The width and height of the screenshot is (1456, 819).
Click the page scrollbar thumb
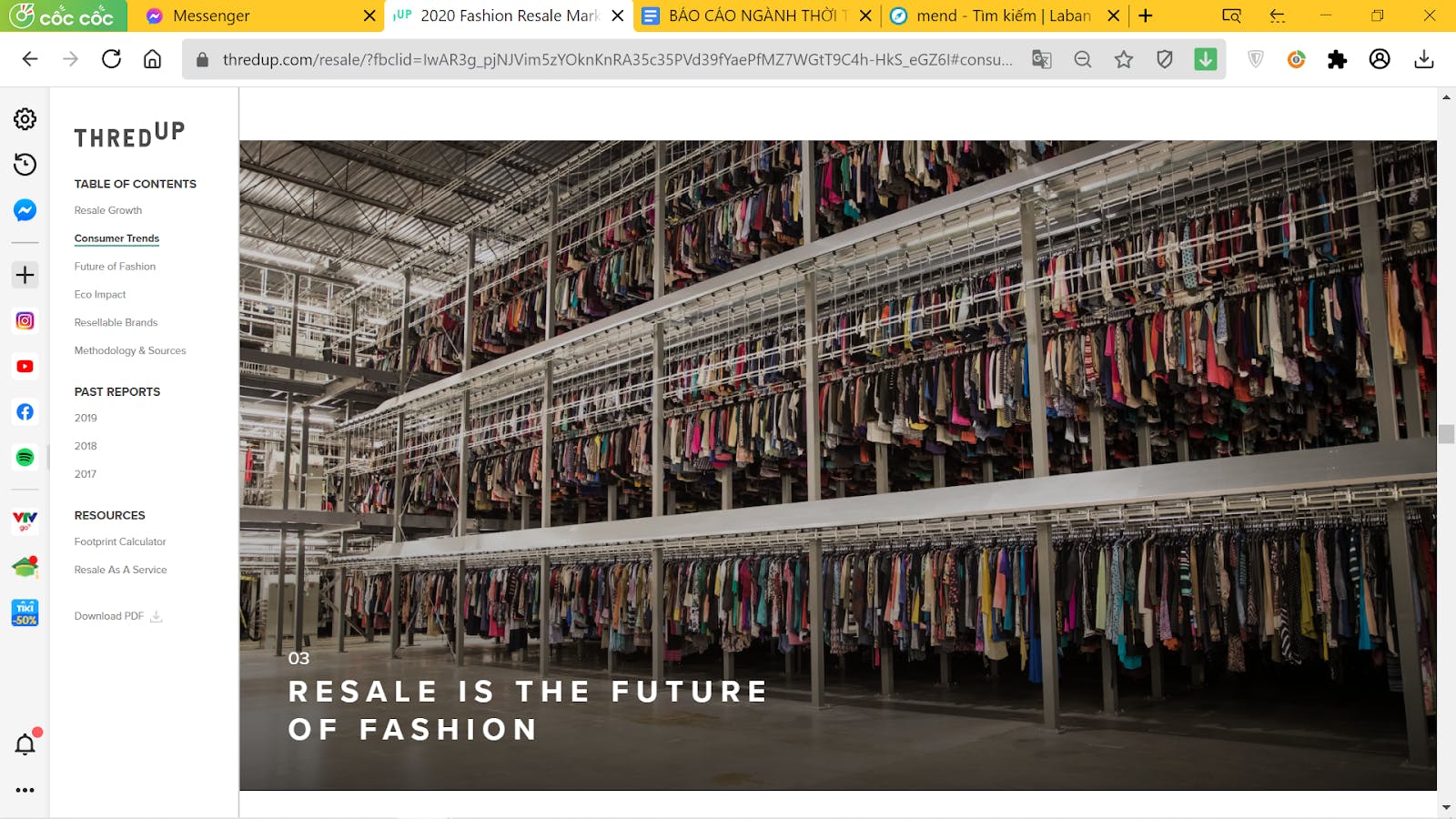click(x=1446, y=433)
